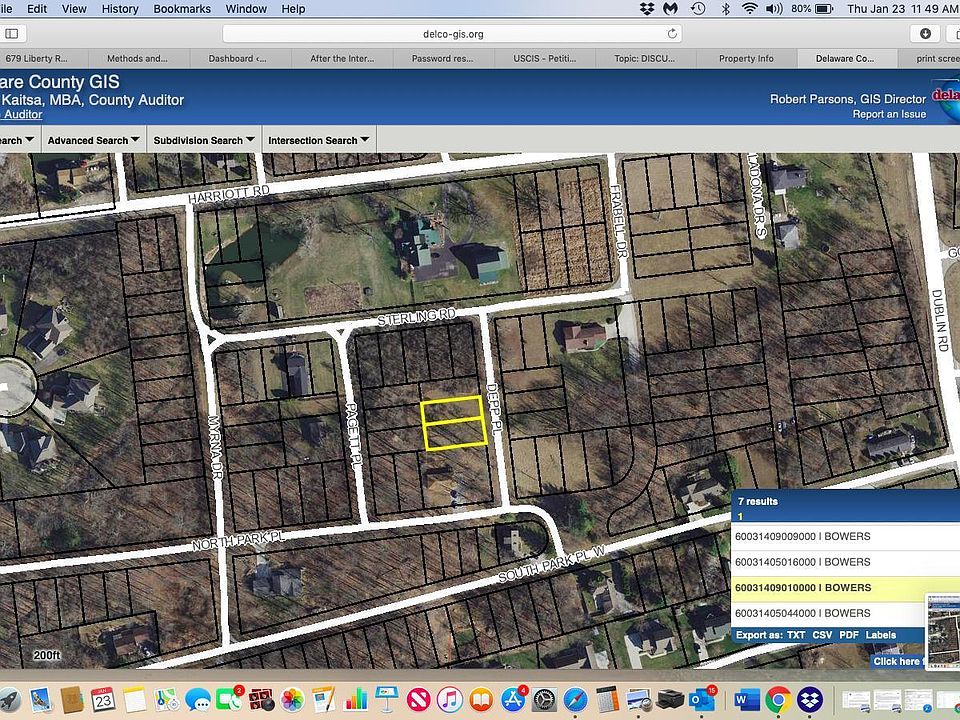The width and height of the screenshot is (960, 720).
Task: Switch to Password reset tab
Action: tap(442, 58)
